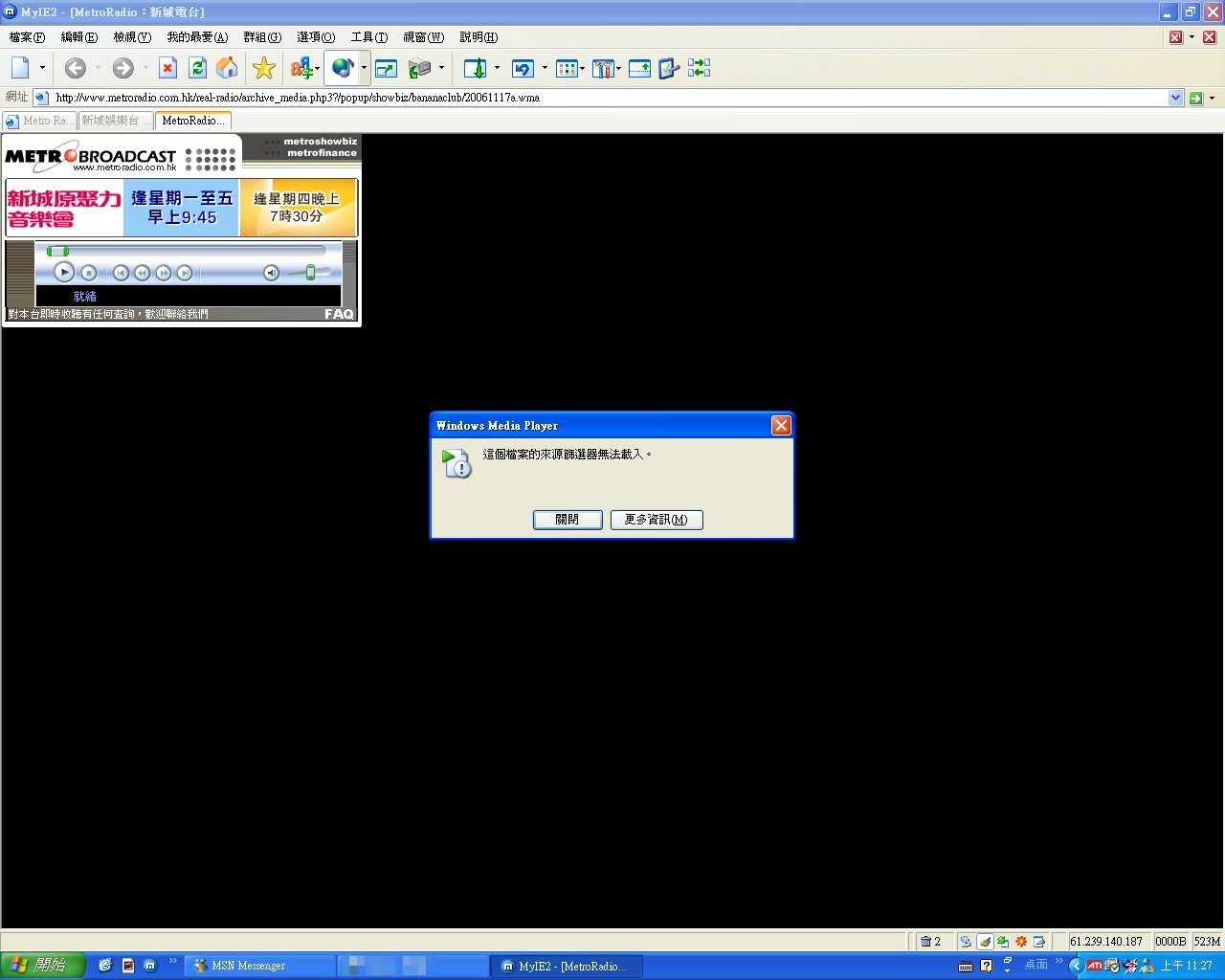Open Favorites star icon
Image resolution: width=1225 pixels, height=980 pixels.
[x=263, y=68]
